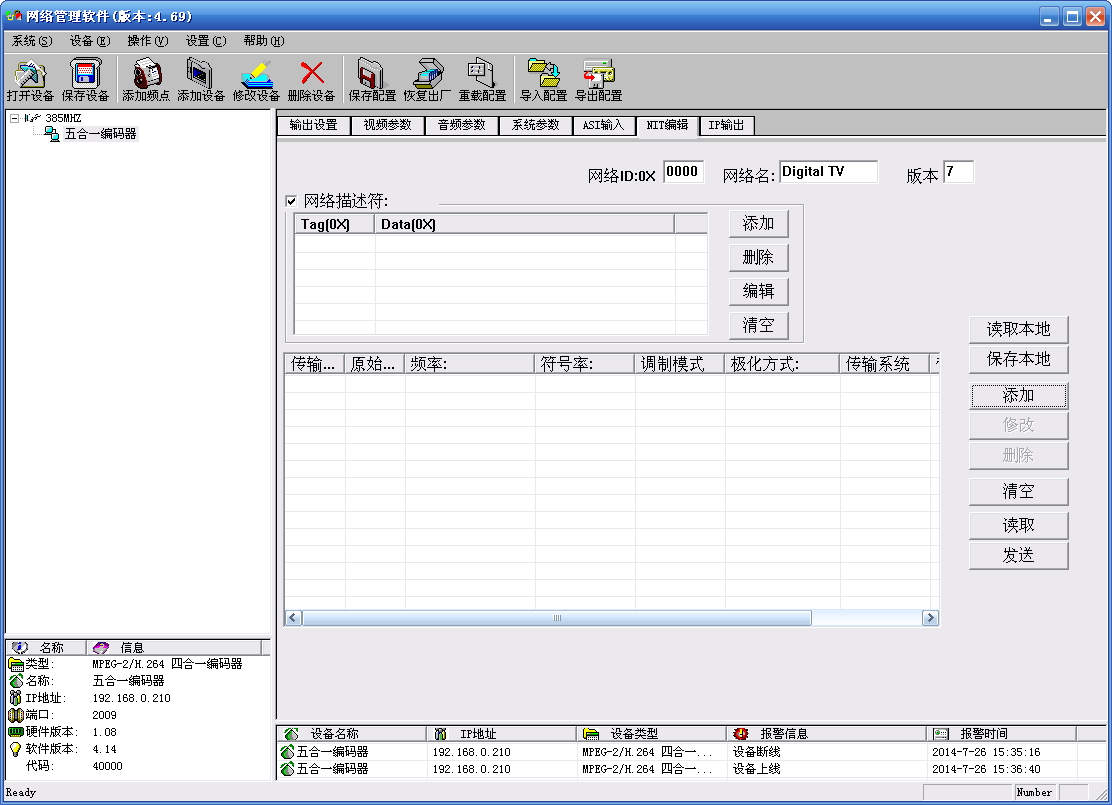Open the 系统(S) menu
The height and width of the screenshot is (805, 1112).
click(x=32, y=41)
